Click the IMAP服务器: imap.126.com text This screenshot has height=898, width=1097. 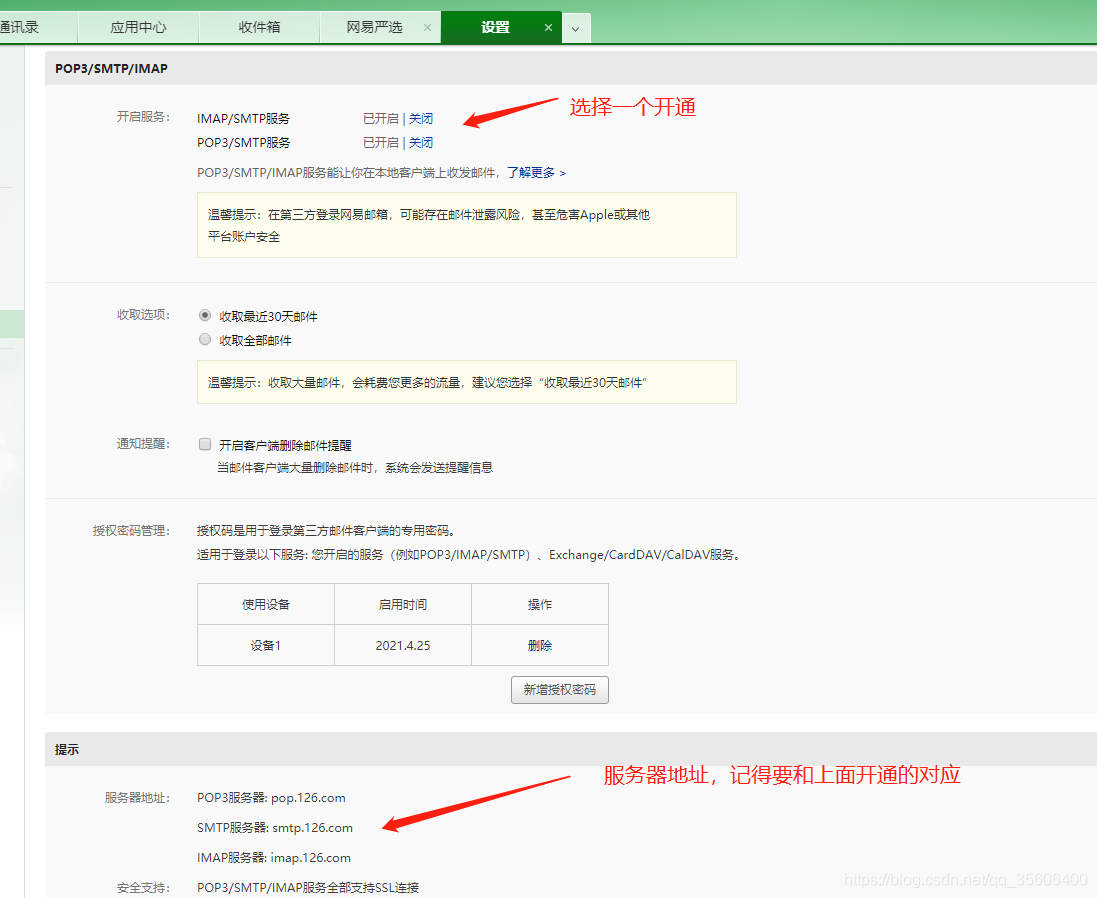click(x=274, y=858)
